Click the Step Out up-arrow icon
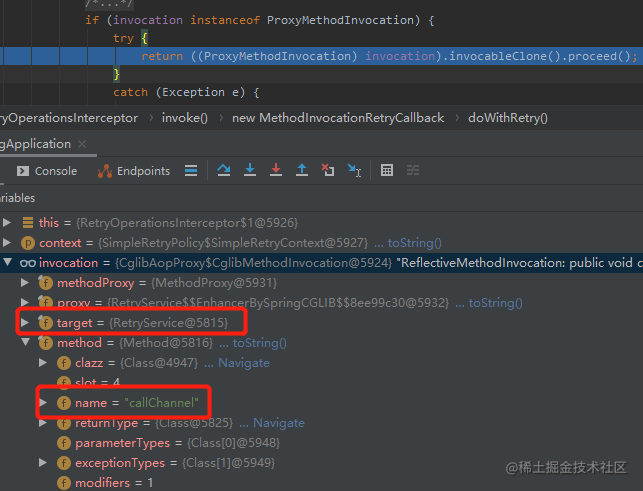643x491 pixels. [302, 170]
